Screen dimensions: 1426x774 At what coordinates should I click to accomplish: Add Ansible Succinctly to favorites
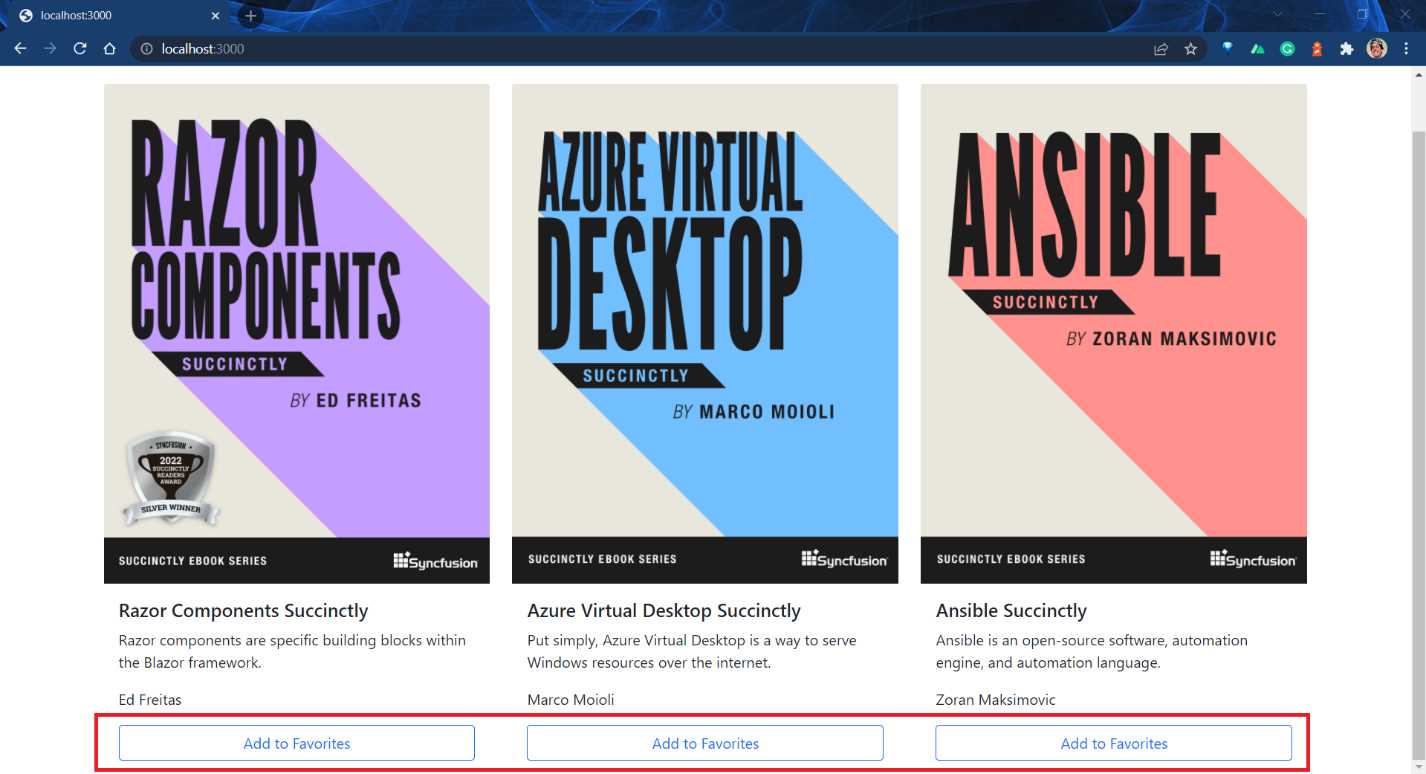[x=1113, y=743]
